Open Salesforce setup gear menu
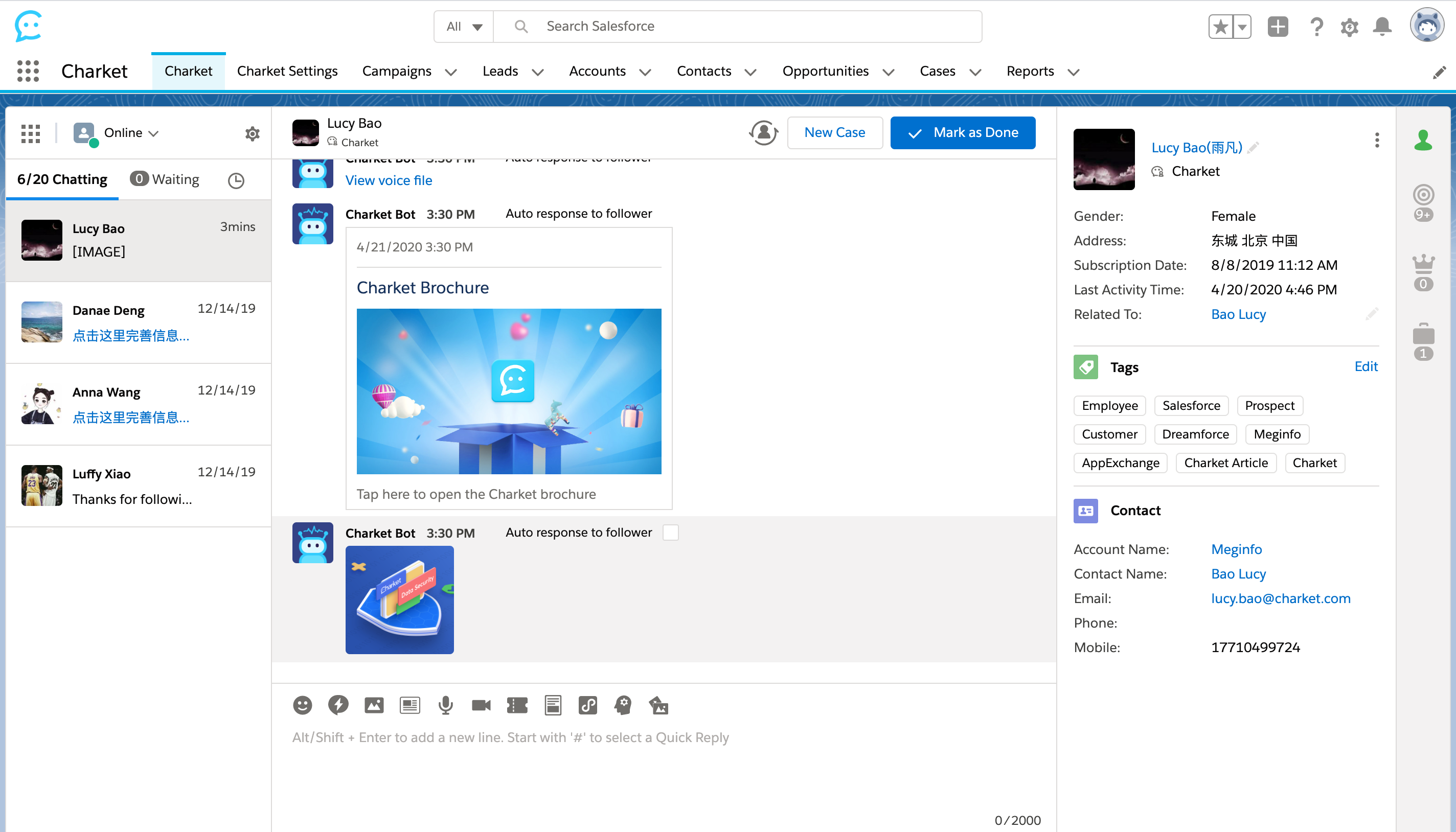Viewport: 1456px width, 832px height. [x=1349, y=27]
